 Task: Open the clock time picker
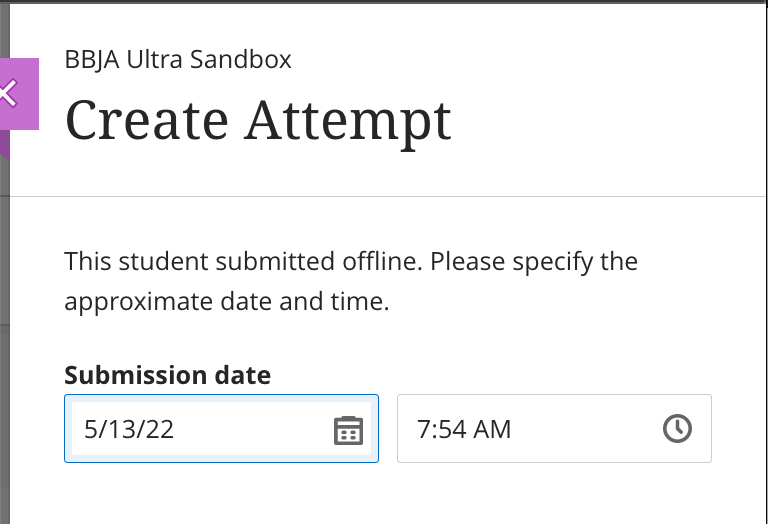(x=677, y=429)
